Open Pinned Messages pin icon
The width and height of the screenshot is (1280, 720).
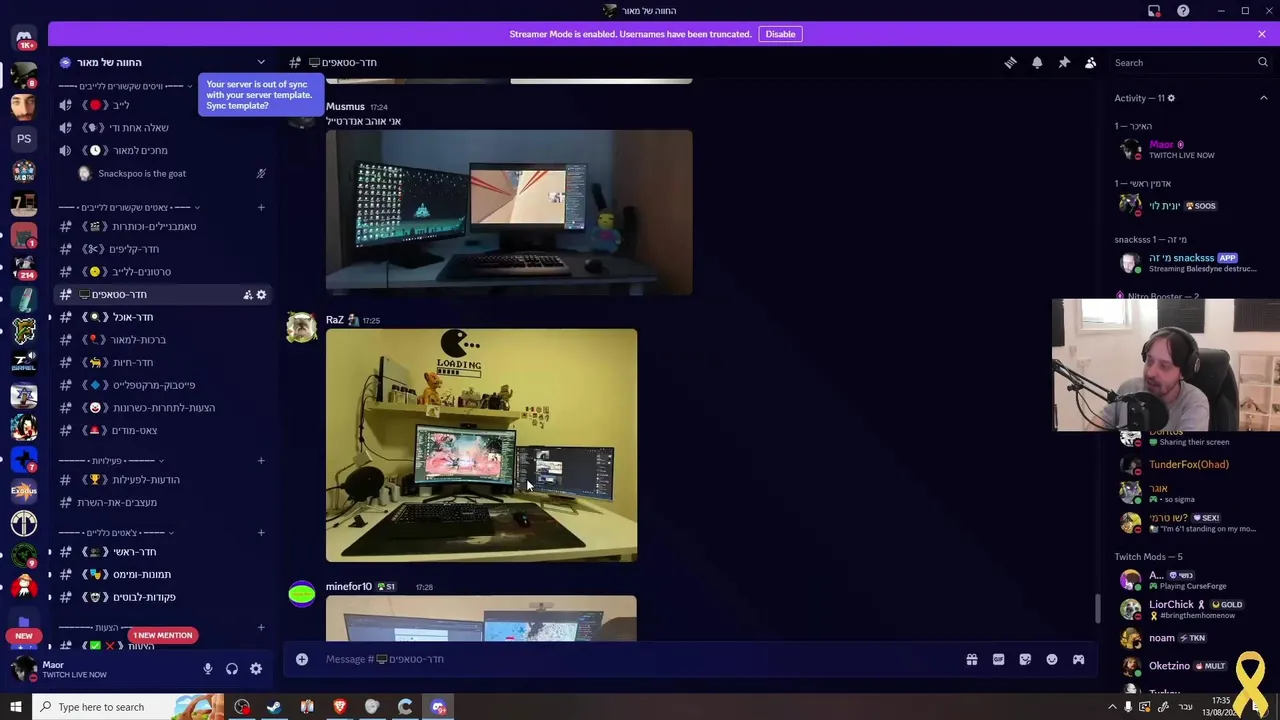tap(1064, 62)
